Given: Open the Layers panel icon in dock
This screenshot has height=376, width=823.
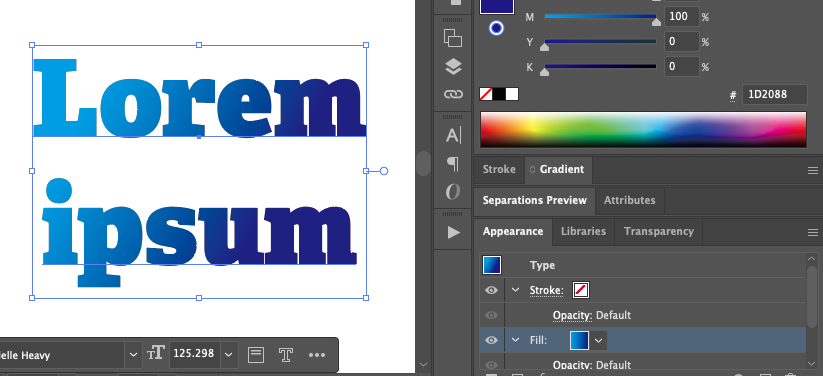Looking at the screenshot, I should (x=452, y=67).
